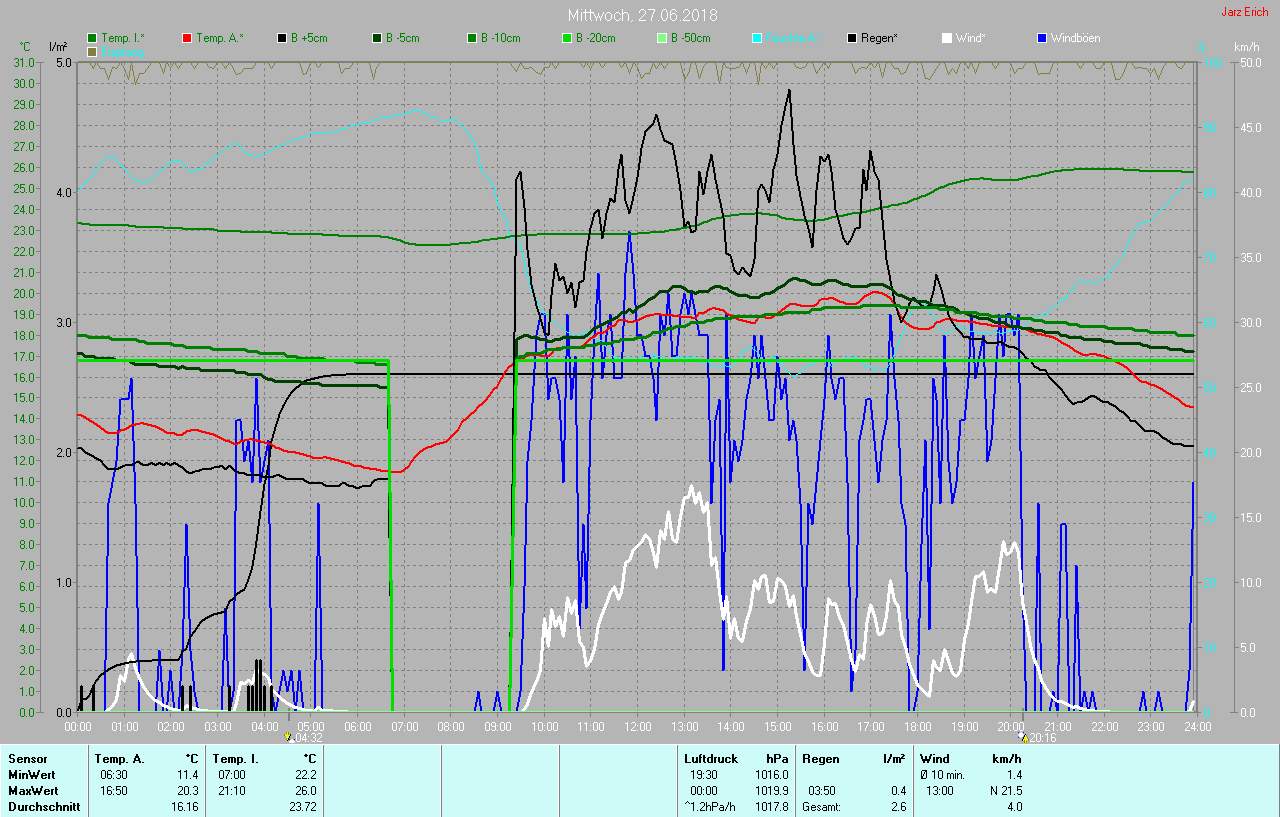1280x817 pixels.
Task: Click the 'Gesamt:' rain total label
Action: pyautogui.click(x=821, y=807)
